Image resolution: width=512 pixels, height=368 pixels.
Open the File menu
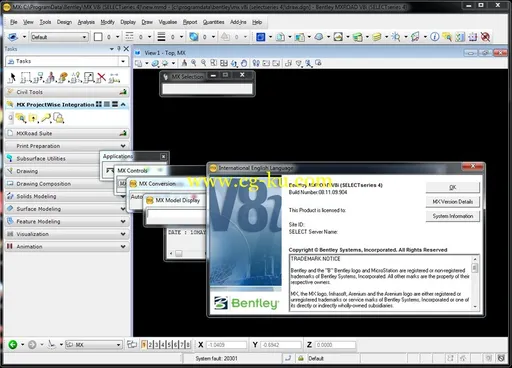[14, 22]
